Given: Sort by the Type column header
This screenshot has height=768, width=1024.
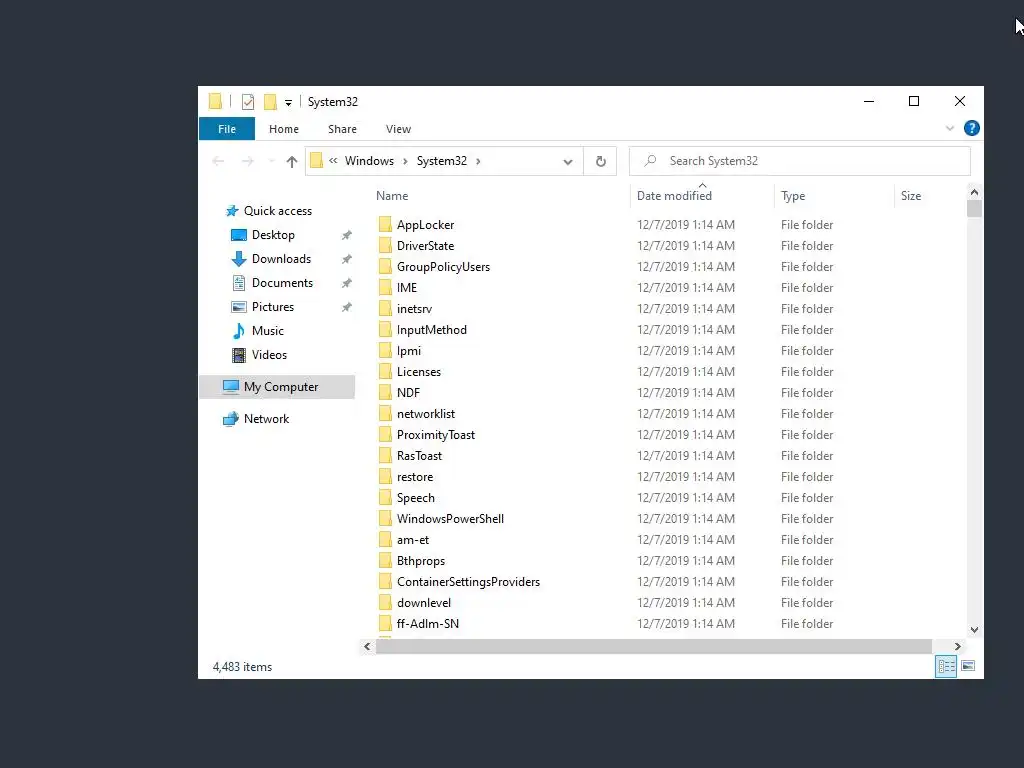Looking at the screenshot, I should click(x=793, y=196).
